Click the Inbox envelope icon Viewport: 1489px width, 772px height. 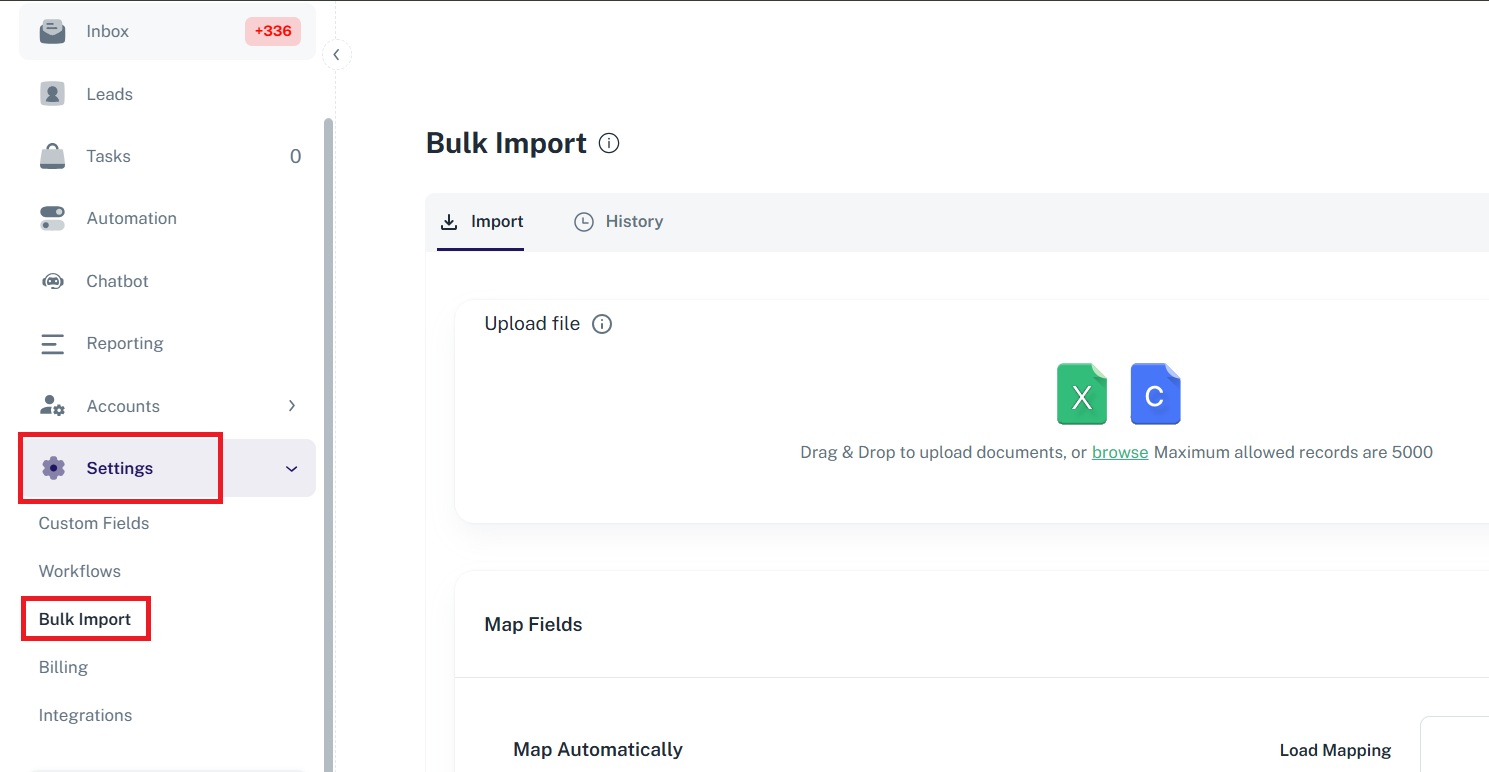pyautogui.click(x=52, y=31)
